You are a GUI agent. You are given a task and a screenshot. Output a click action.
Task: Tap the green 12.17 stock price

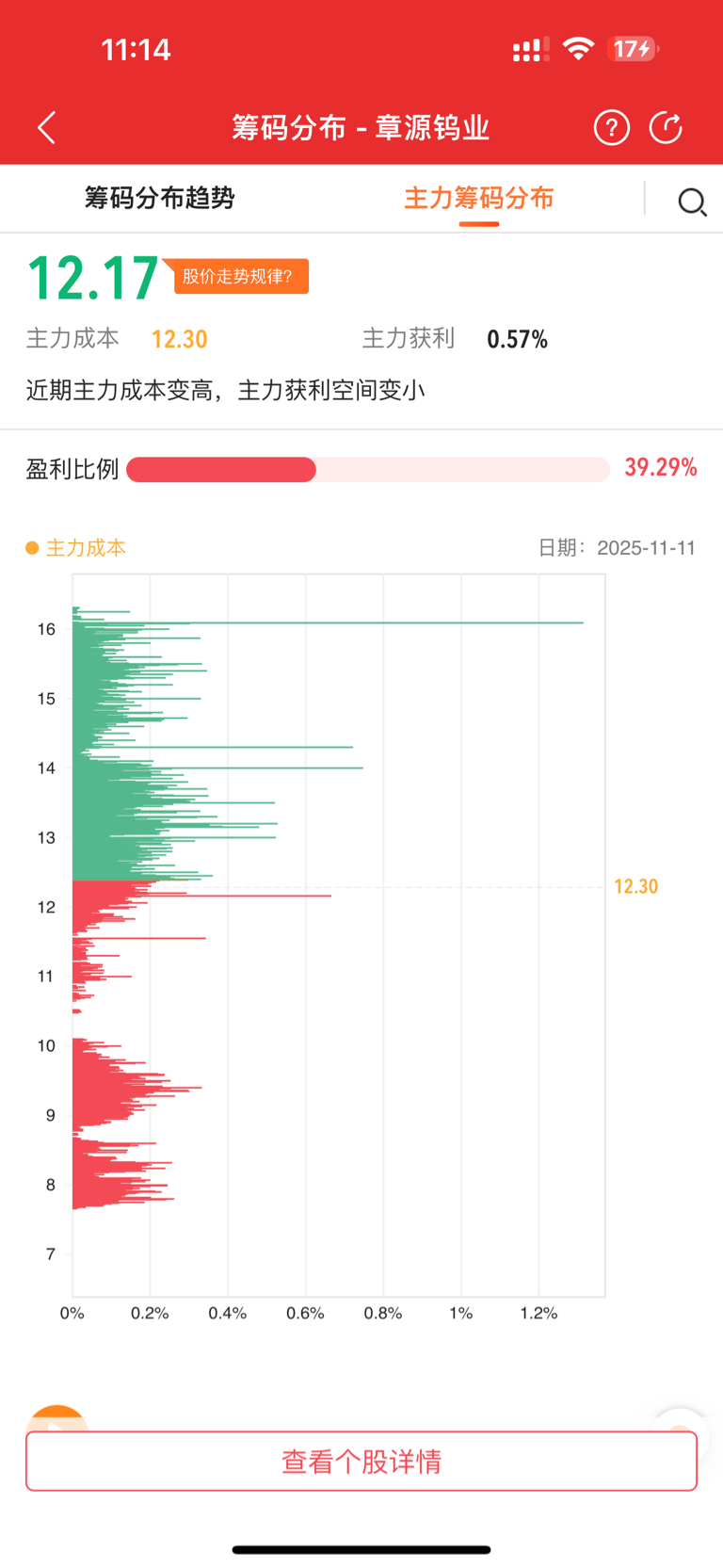tap(92, 279)
